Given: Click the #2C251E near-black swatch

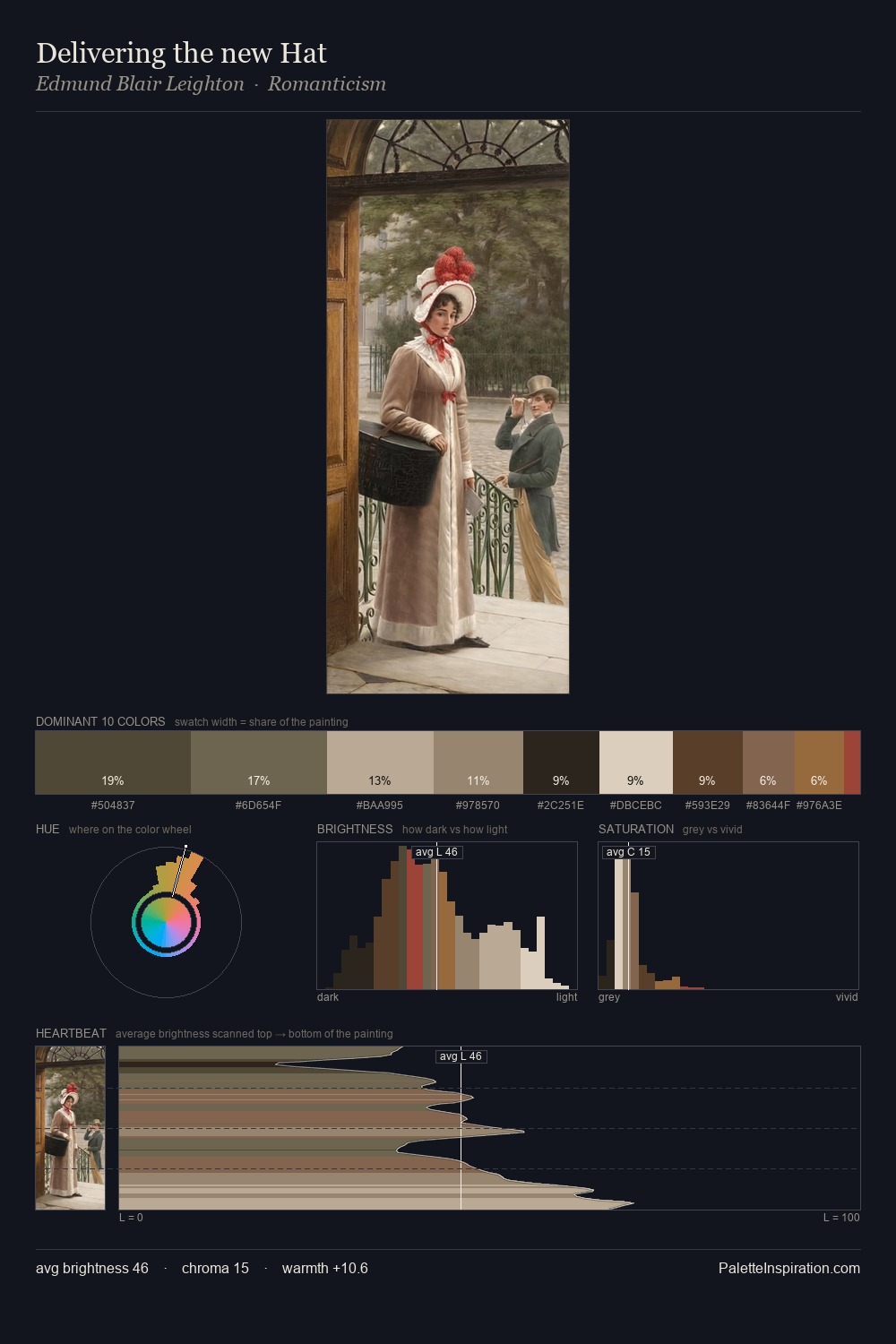Looking at the screenshot, I should tap(561, 762).
